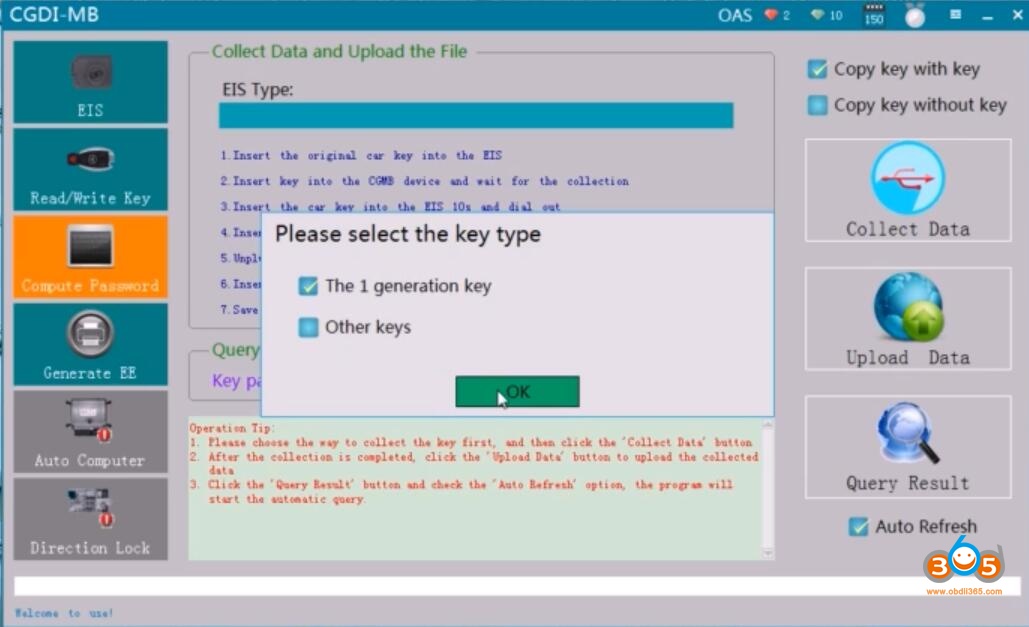Click the 150 counter icon in title bar
This screenshot has height=627, width=1029.
[x=874, y=14]
